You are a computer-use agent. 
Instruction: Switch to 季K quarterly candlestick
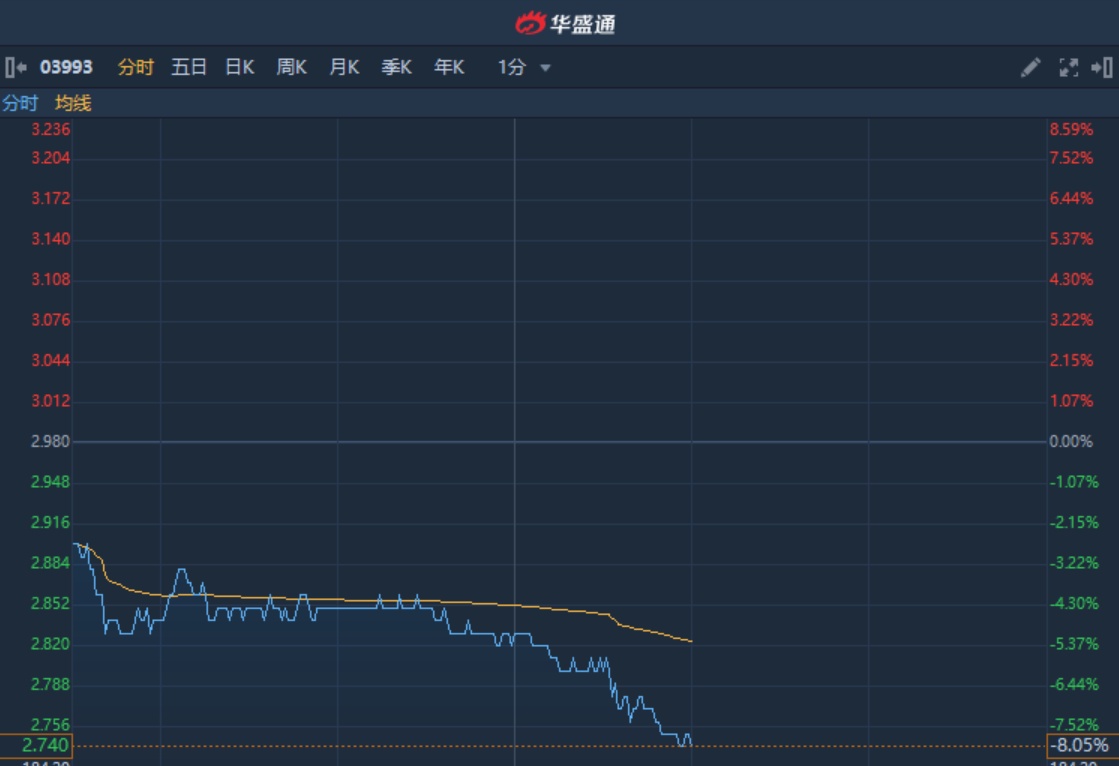(x=396, y=68)
